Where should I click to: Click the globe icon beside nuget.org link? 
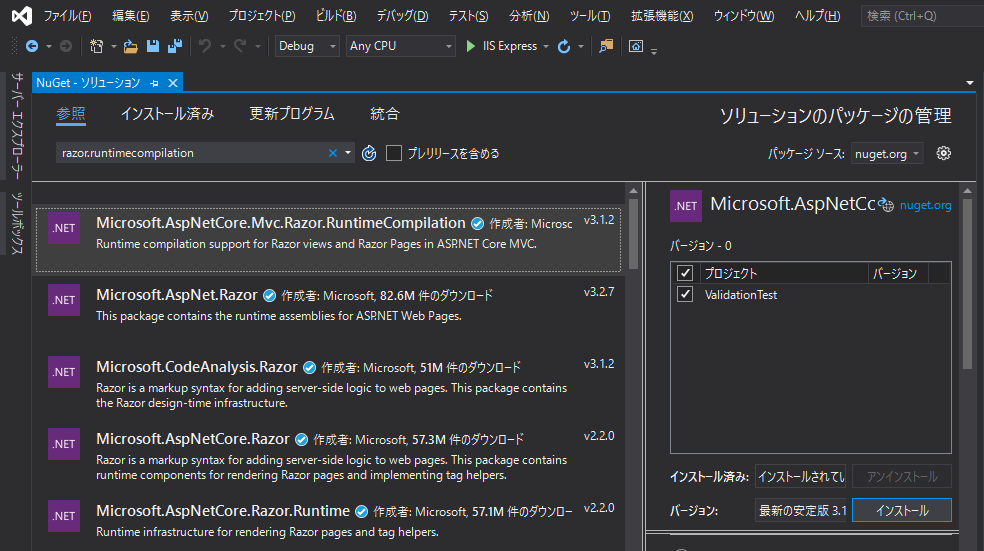[885, 205]
